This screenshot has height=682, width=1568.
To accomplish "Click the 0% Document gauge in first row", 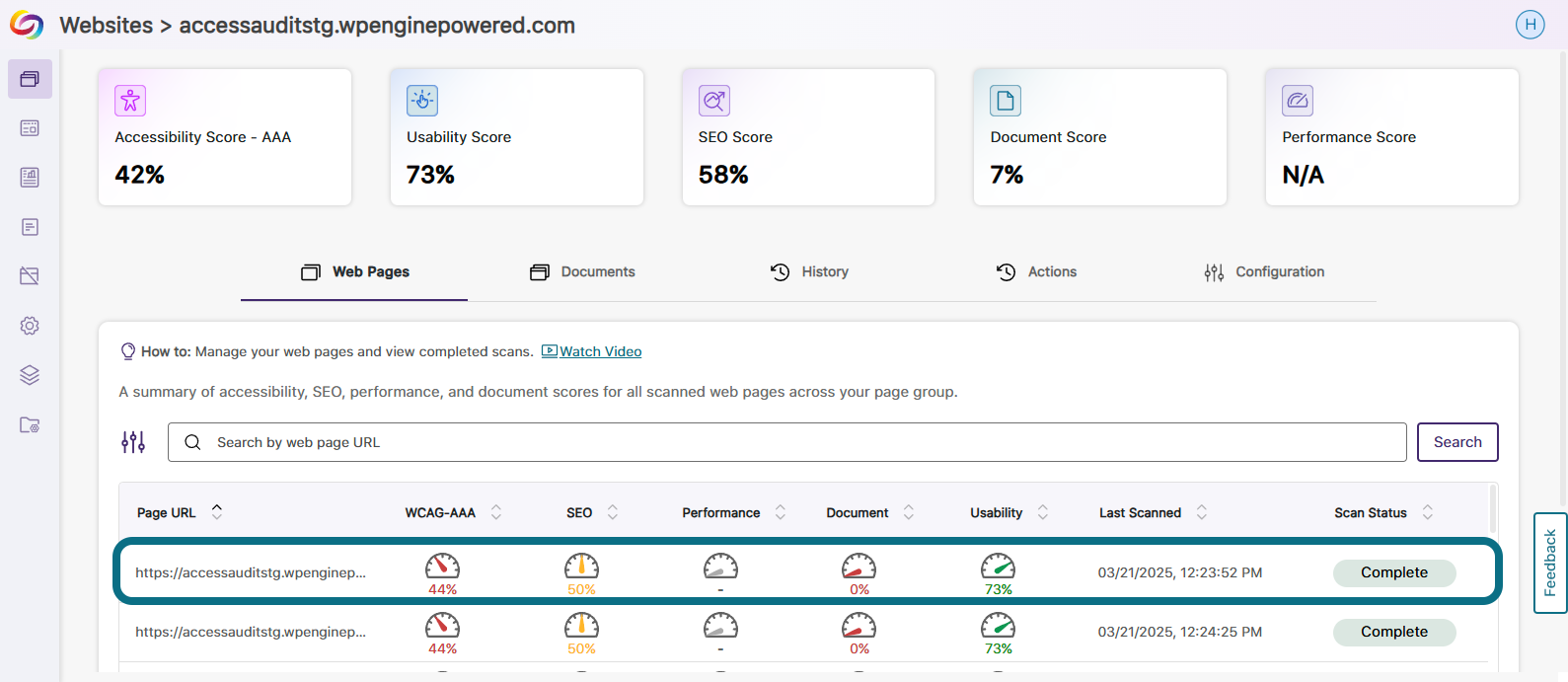I will pyautogui.click(x=859, y=567).
